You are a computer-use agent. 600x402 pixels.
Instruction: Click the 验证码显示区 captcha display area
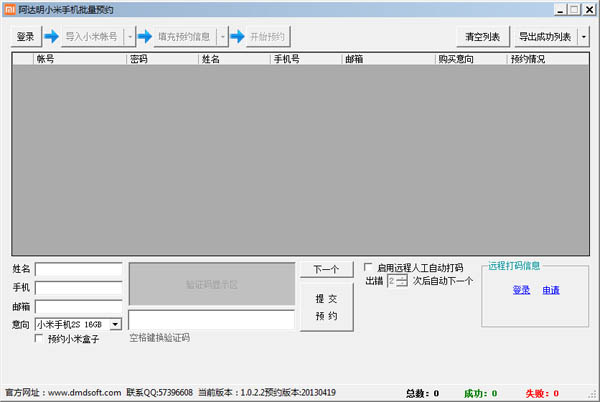(x=212, y=284)
